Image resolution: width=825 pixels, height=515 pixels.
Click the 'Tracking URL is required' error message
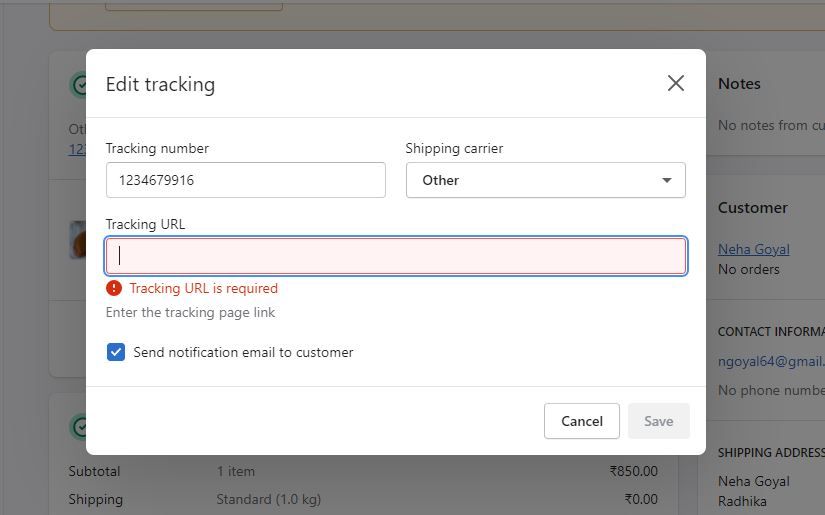pyautogui.click(x=203, y=288)
